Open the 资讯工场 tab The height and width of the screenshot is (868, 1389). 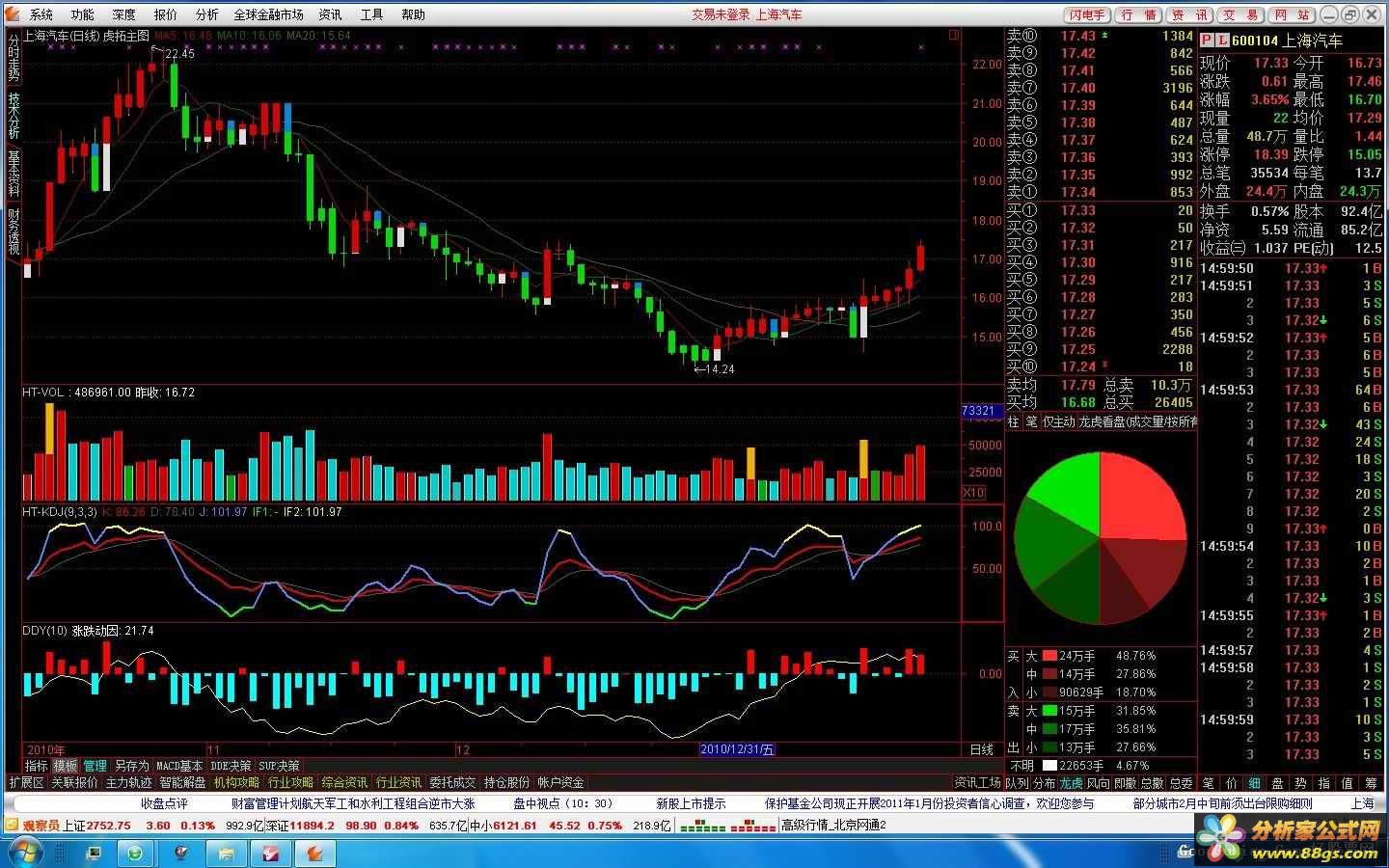tap(977, 782)
